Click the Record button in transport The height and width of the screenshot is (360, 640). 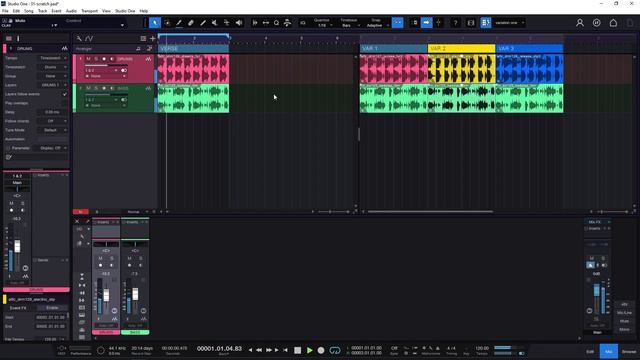click(x=321, y=350)
